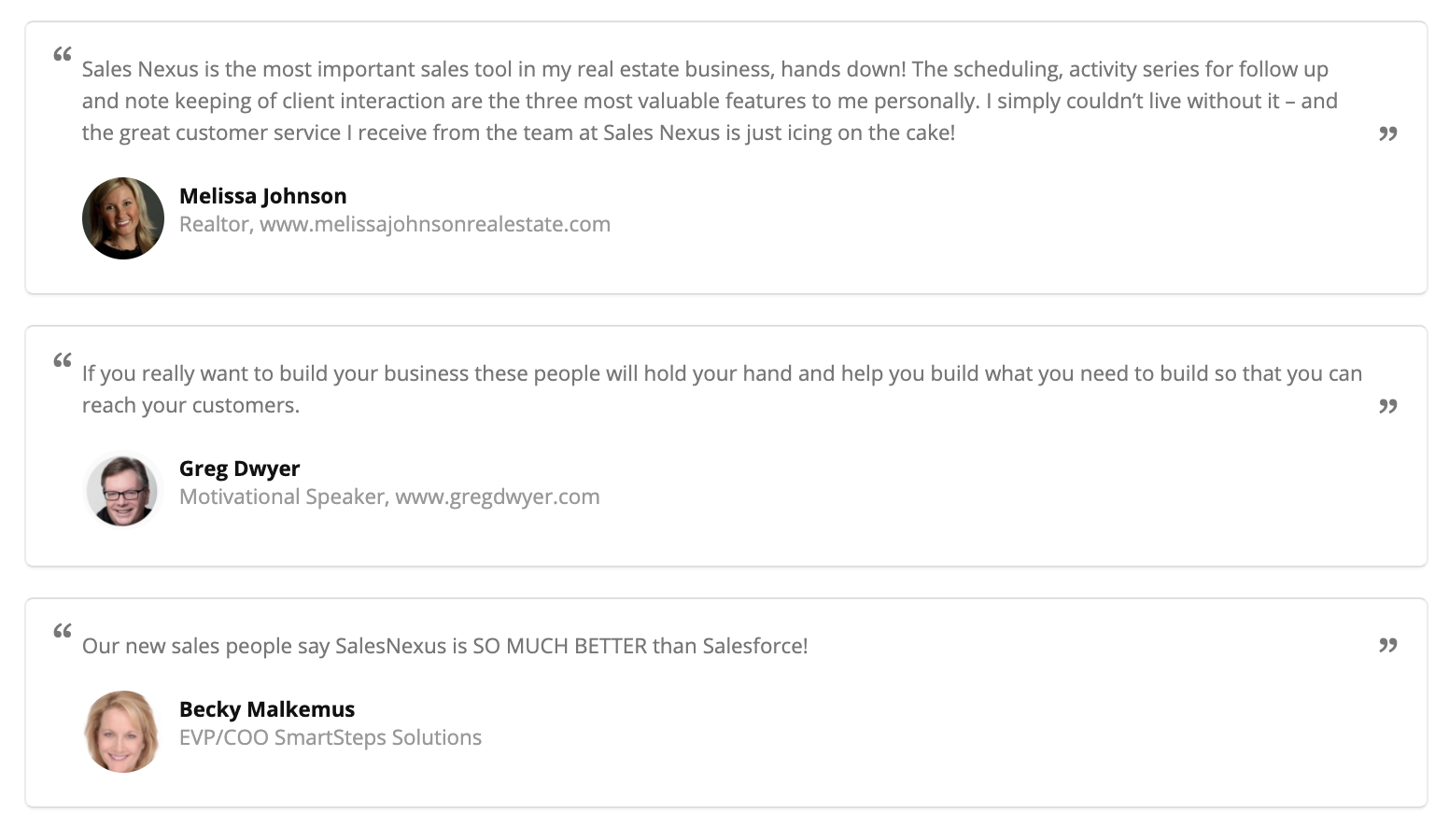Click the EVP/COO SmartSteps Solutions subtitle
Viewport: 1449px width, 840px height.
pyautogui.click(x=331, y=737)
